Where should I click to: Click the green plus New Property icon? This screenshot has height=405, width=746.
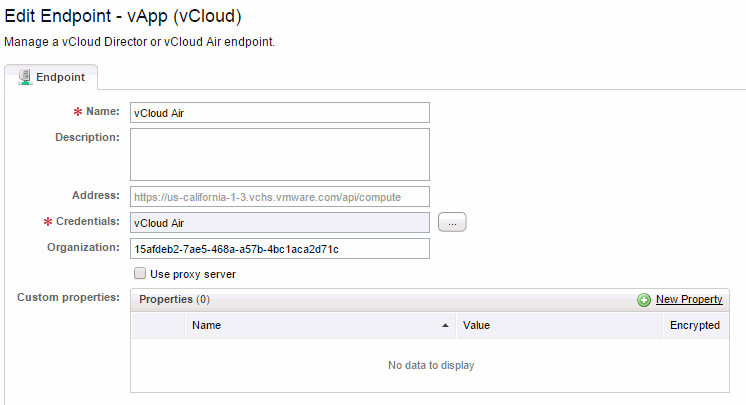[x=644, y=300]
